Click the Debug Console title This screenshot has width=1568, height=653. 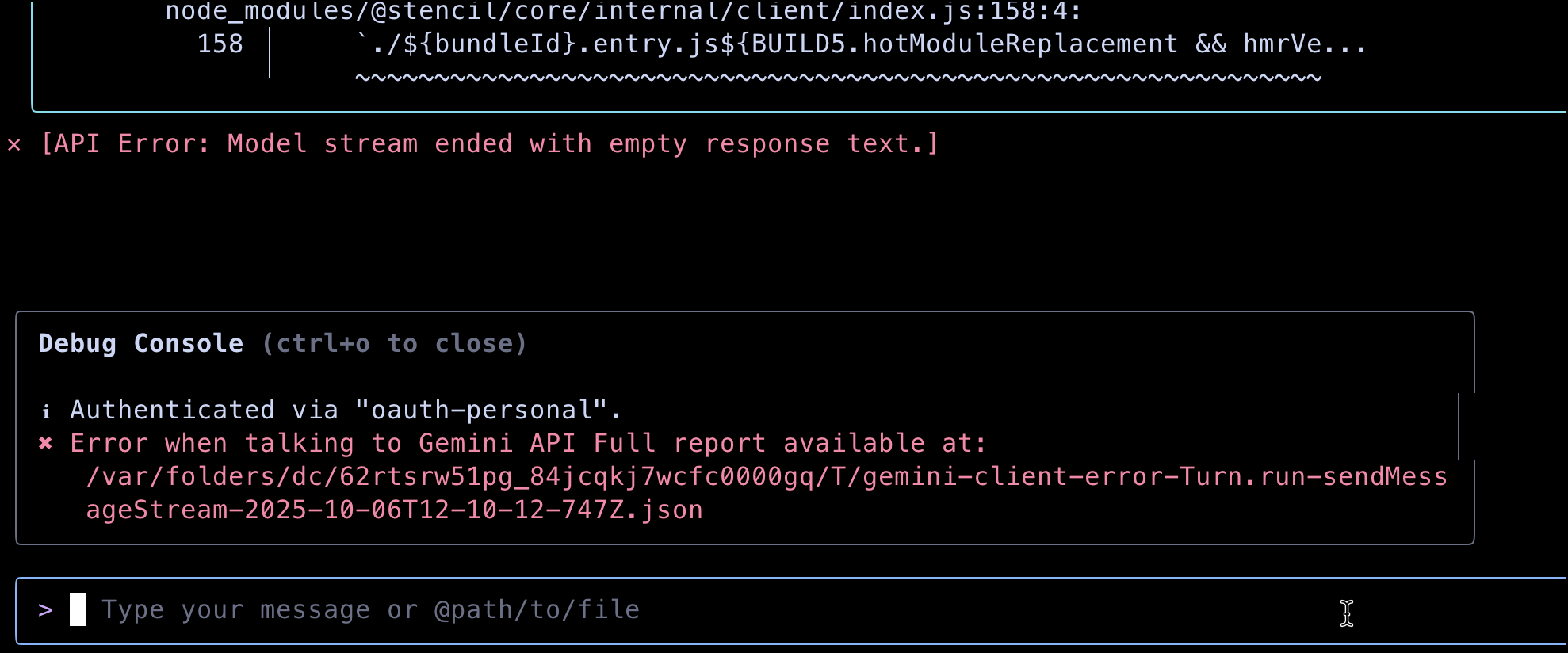(x=141, y=344)
